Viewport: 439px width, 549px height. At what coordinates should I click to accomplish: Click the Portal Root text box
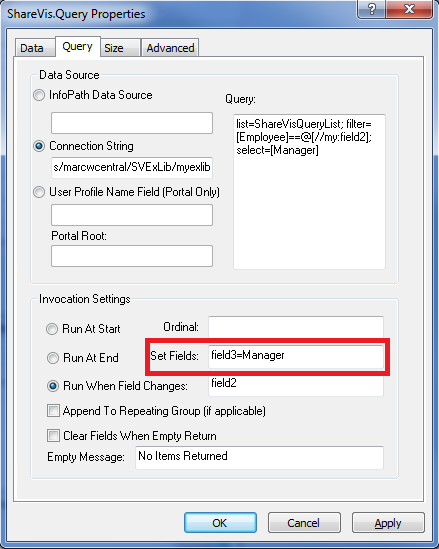tap(132, 256)
